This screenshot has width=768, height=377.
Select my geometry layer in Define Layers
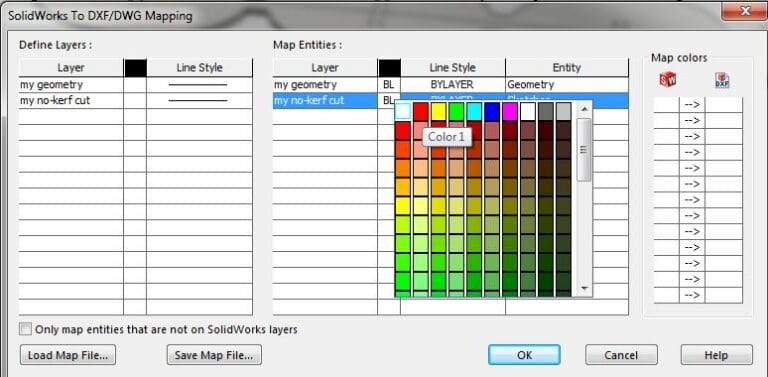pos(71,85)
